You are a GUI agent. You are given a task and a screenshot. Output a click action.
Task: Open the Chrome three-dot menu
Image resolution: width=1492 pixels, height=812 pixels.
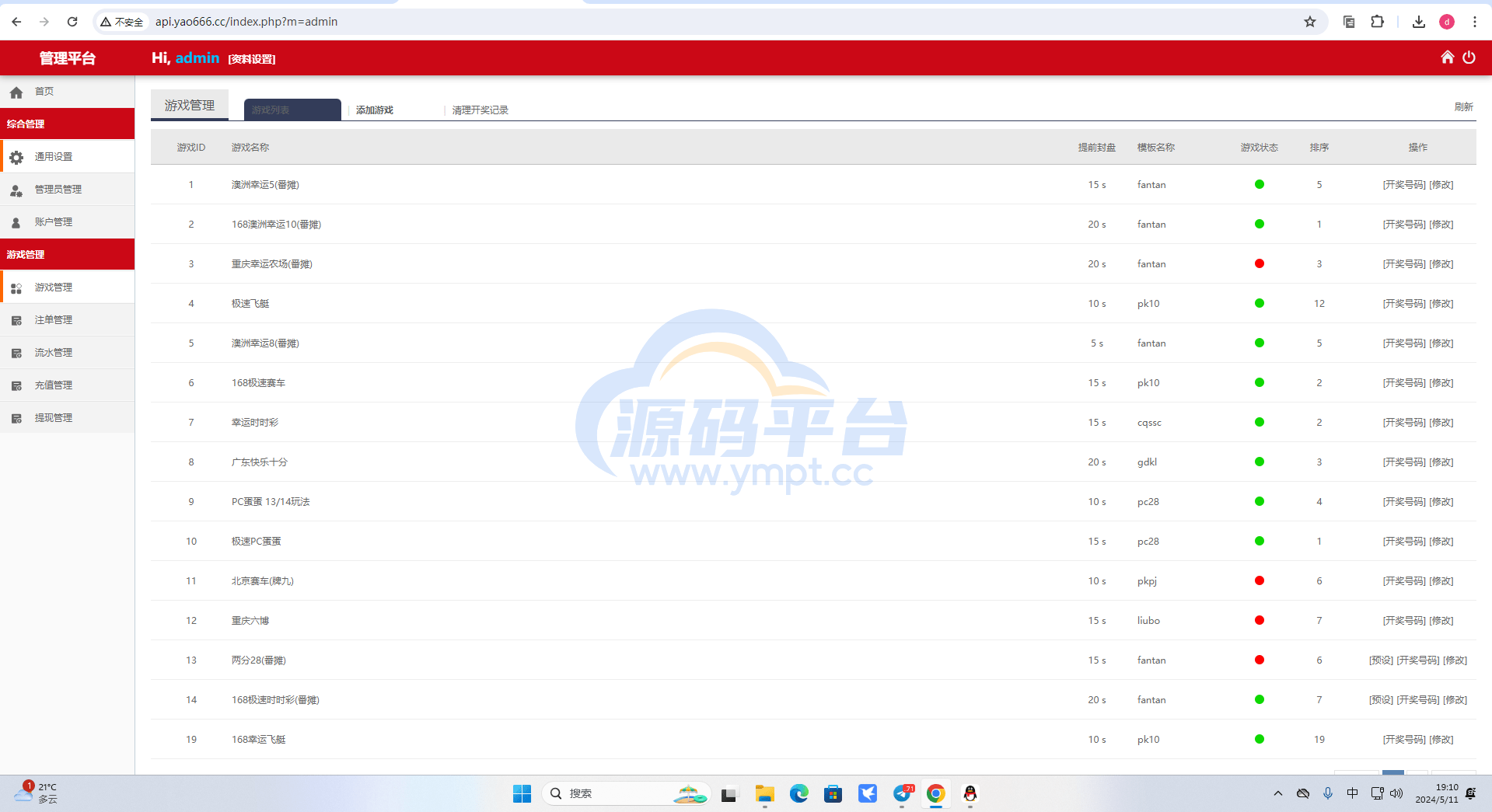tap(1475, 22)
